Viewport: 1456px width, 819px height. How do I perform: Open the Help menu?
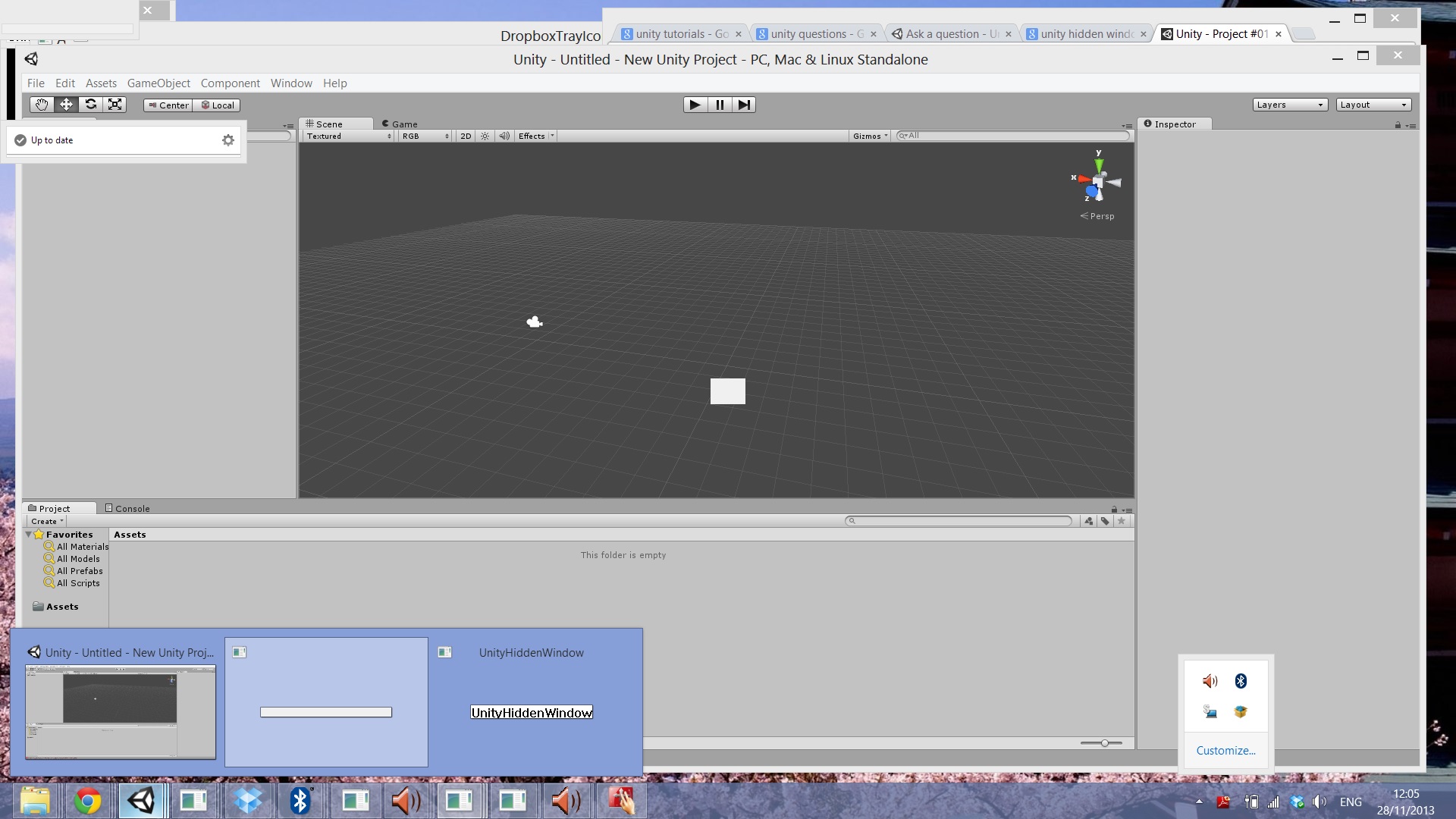tap(334, 83)
